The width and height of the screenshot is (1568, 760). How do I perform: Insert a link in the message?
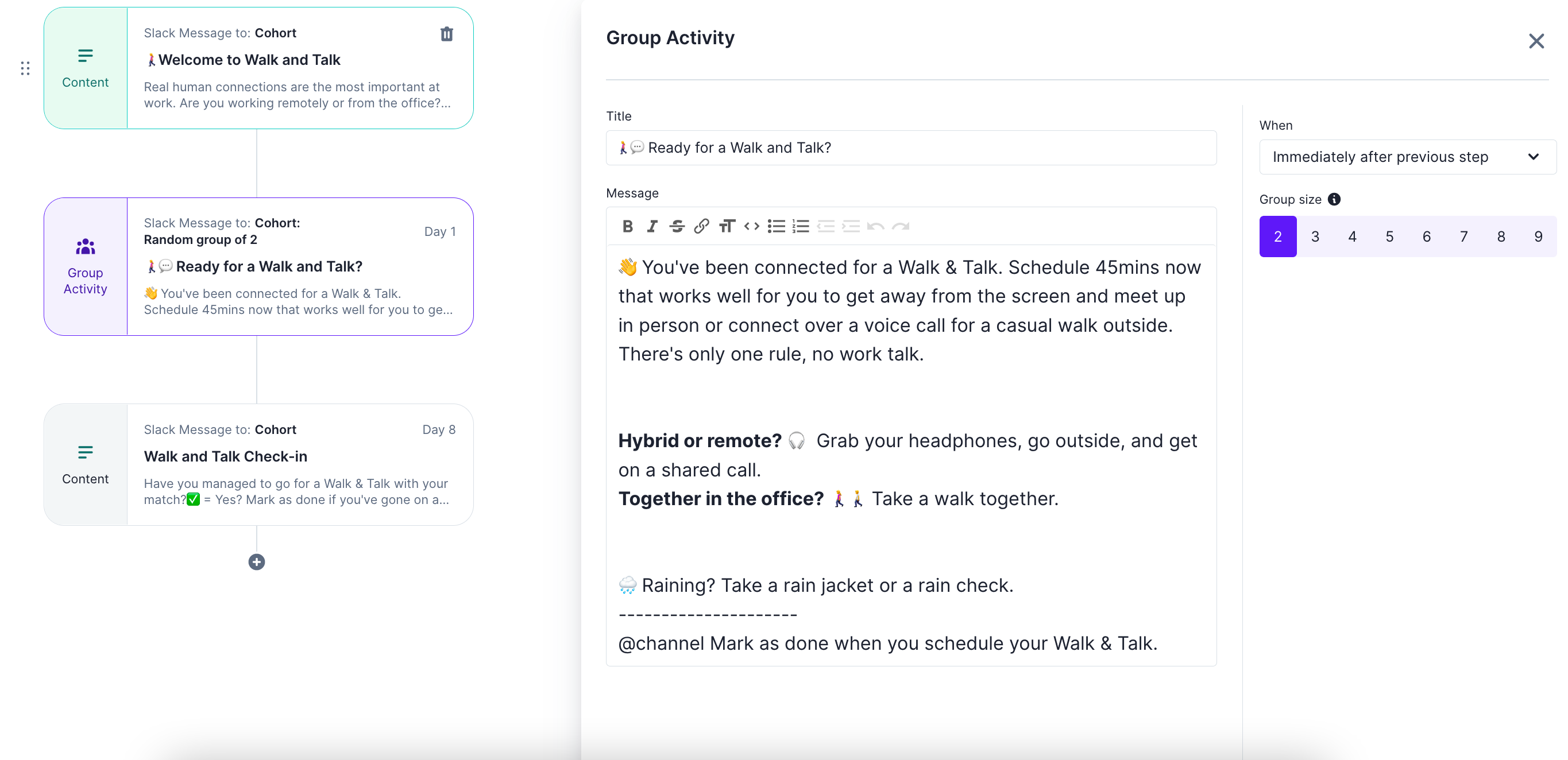pos(701,226)
